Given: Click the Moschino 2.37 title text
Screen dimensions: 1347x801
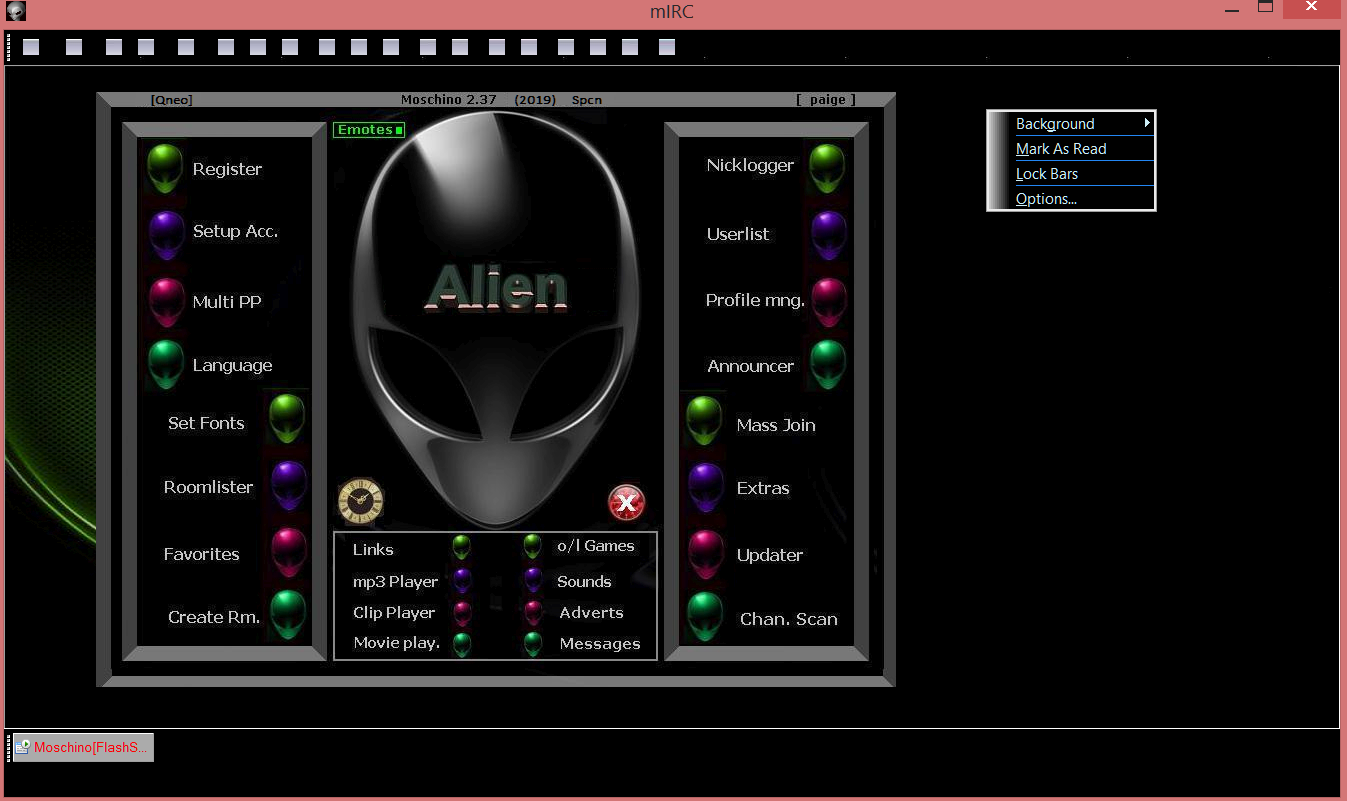Looking at the screenshot, I should coord(448,99).
